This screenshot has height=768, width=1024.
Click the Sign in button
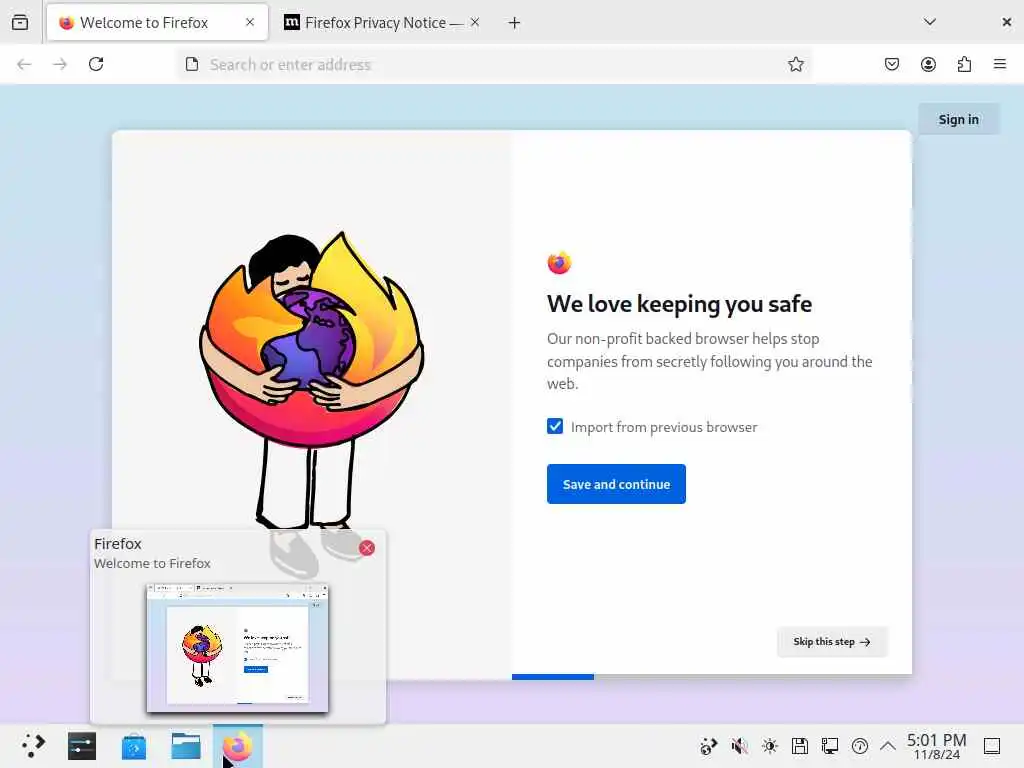click(959, 119)
